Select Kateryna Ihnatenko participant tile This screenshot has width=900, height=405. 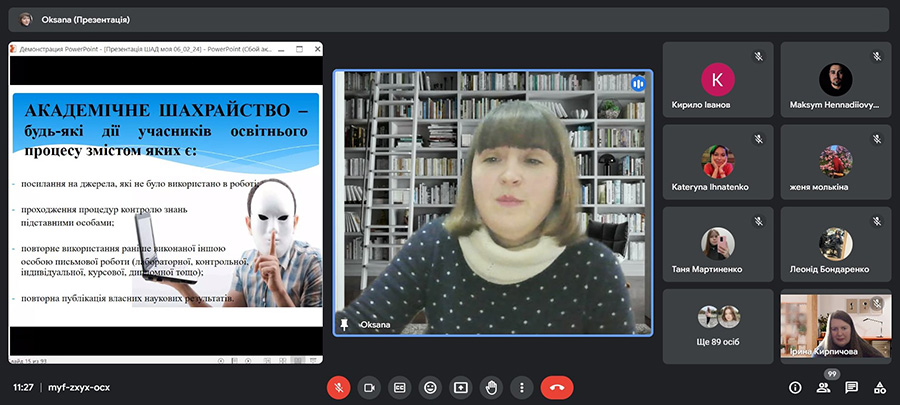pyautogui.click(x=718, y=162)
